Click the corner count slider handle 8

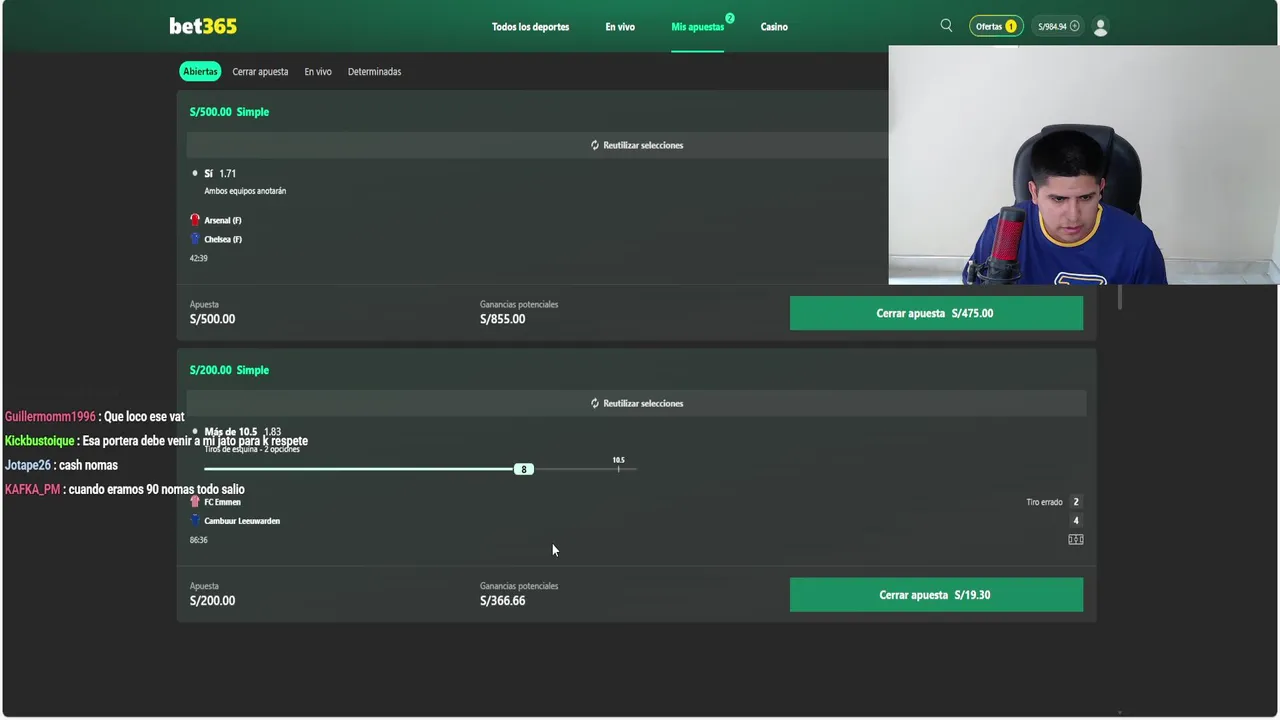tap(523, 469)
